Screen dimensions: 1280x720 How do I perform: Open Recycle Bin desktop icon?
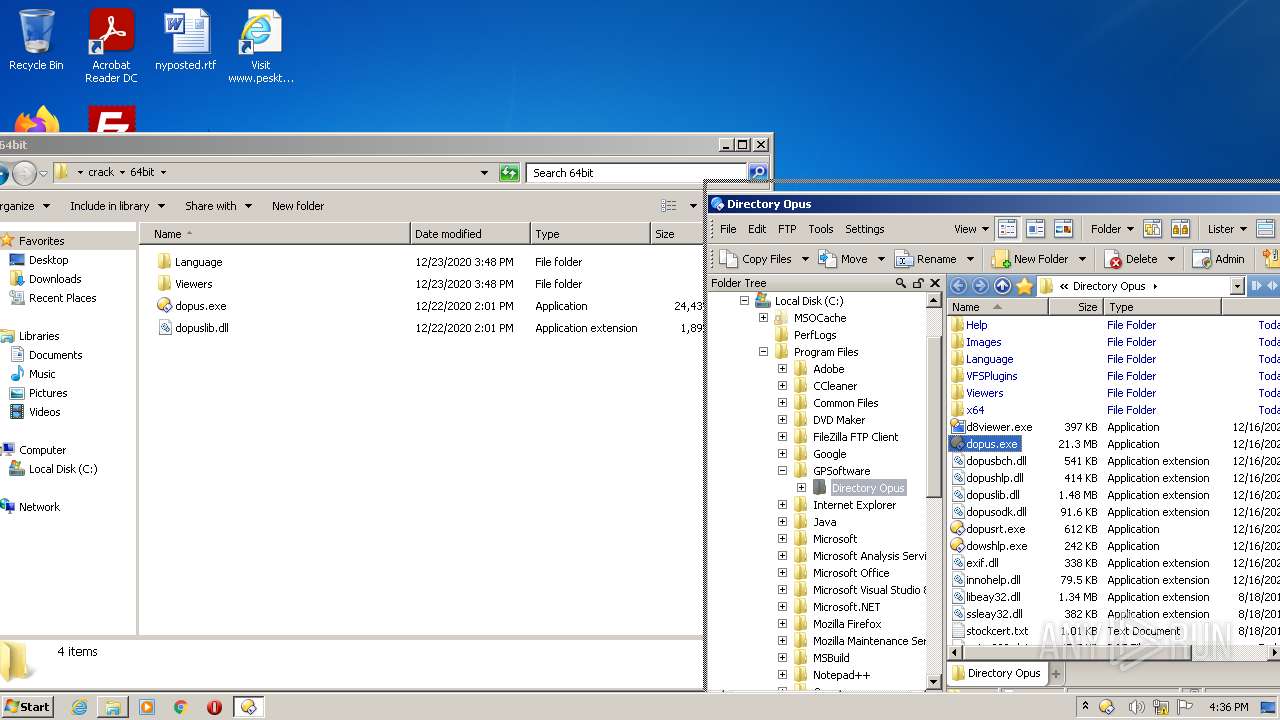point(36,40)
